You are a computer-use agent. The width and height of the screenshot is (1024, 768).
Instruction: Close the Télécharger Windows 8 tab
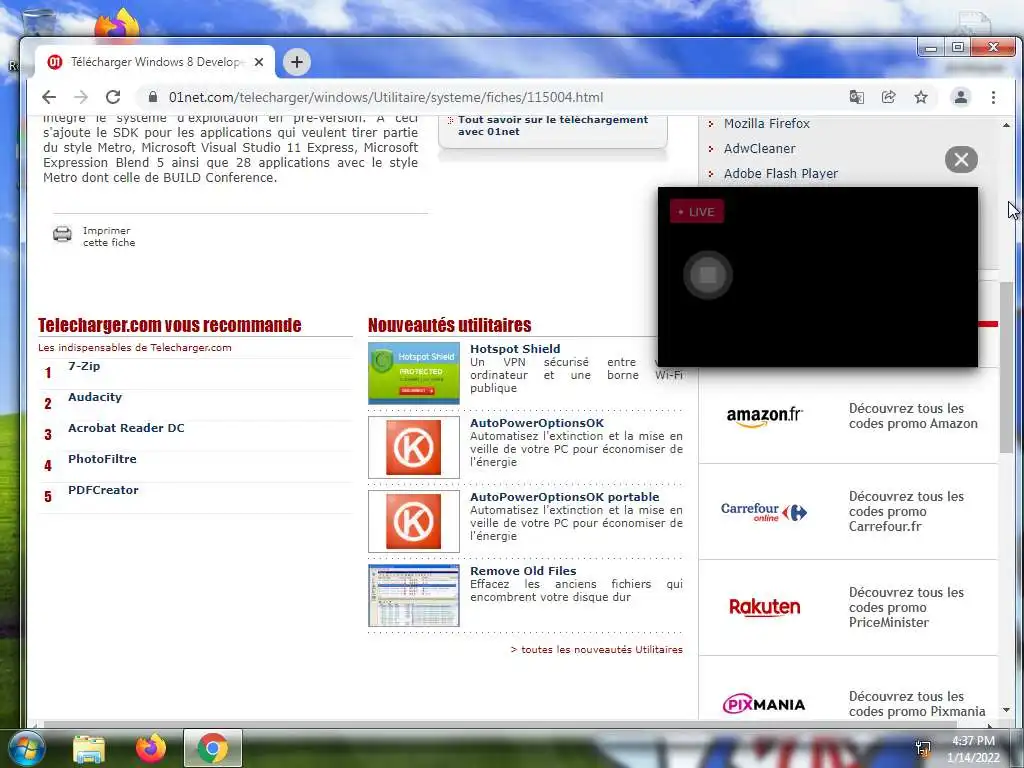coord(259,62)
